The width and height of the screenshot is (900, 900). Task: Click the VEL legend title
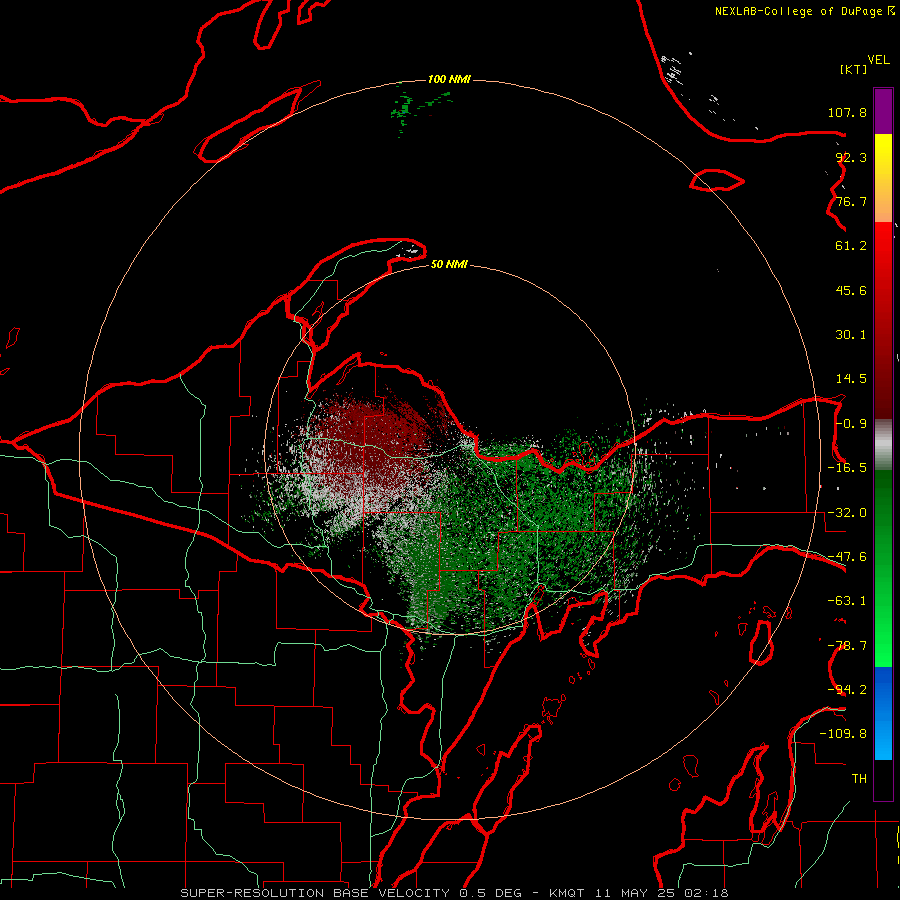click(878, 60)
